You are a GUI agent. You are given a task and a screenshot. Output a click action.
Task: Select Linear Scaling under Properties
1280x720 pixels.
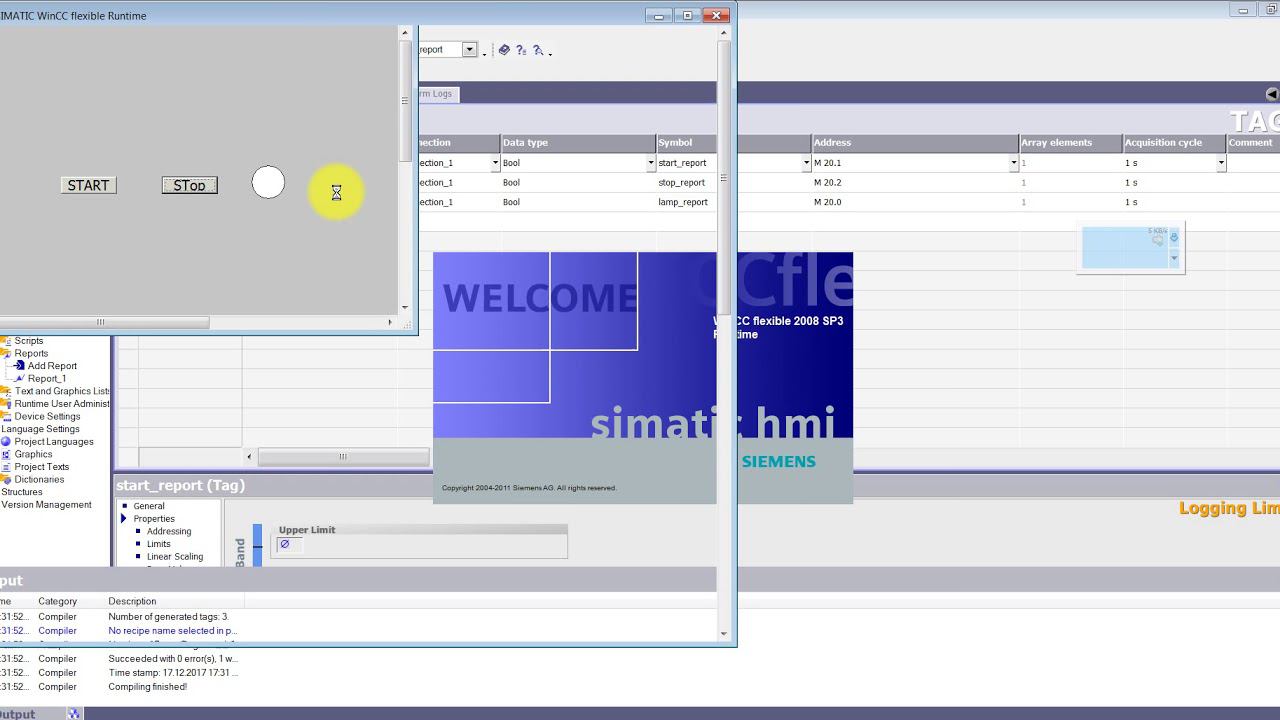click(x=175, y=557)
